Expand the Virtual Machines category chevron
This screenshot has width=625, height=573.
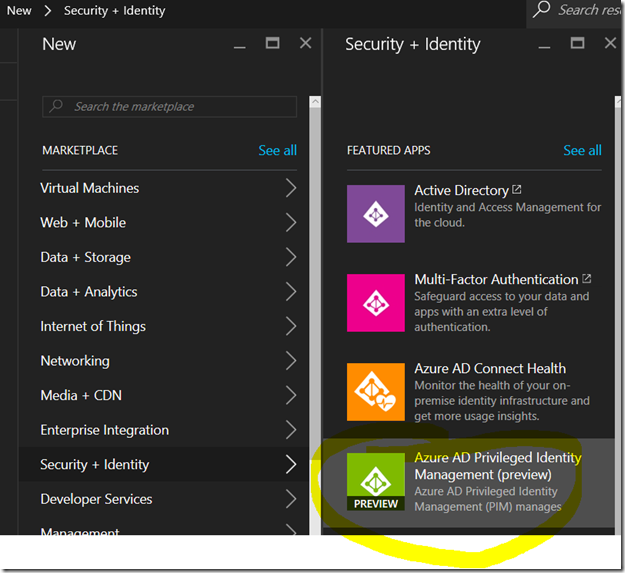(x=290, y=188)
